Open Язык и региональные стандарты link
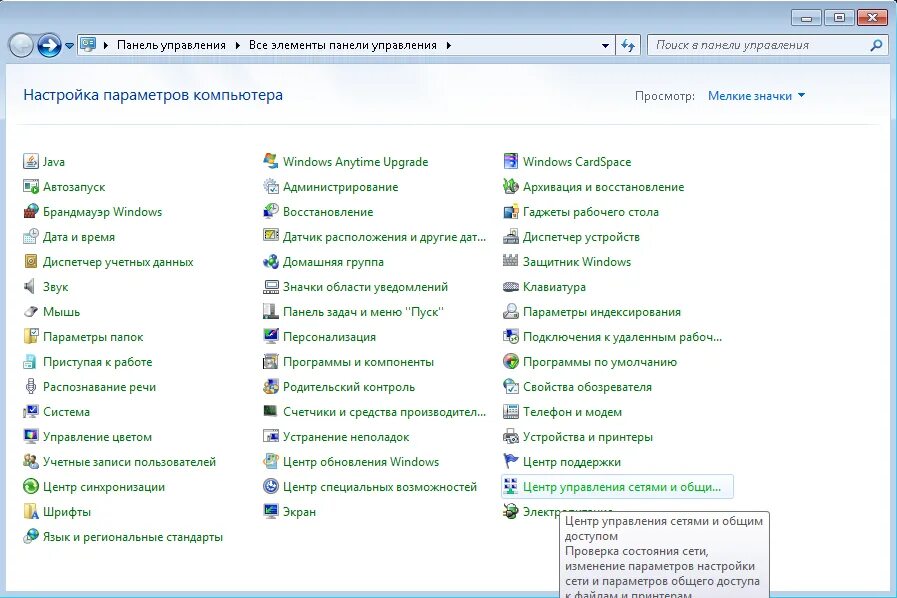 click(133, 537)
